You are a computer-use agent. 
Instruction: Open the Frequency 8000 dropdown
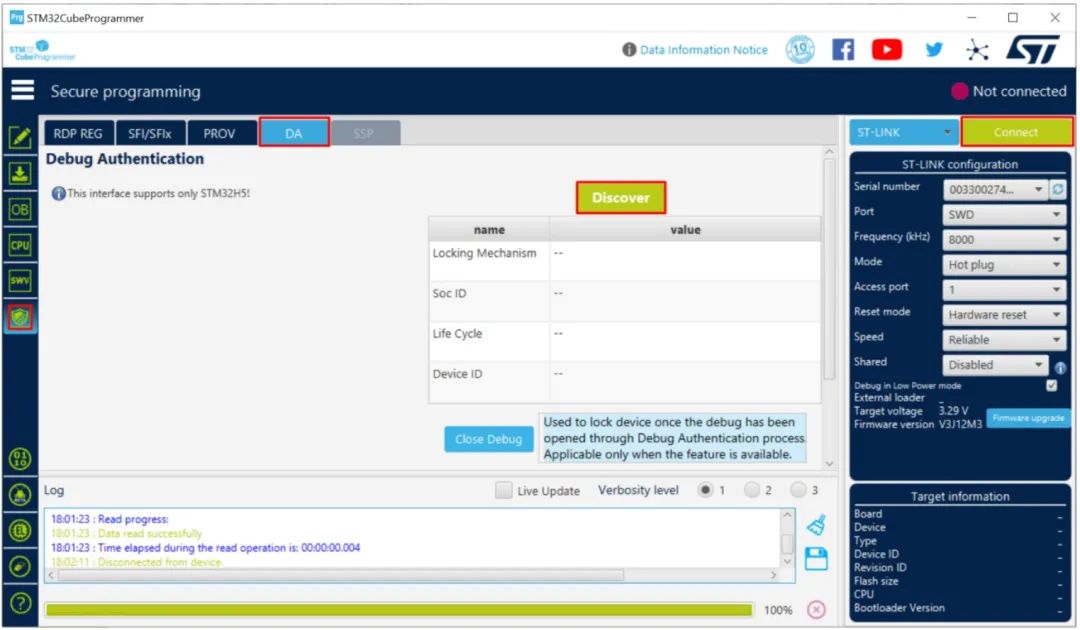tap(1004, 240)
